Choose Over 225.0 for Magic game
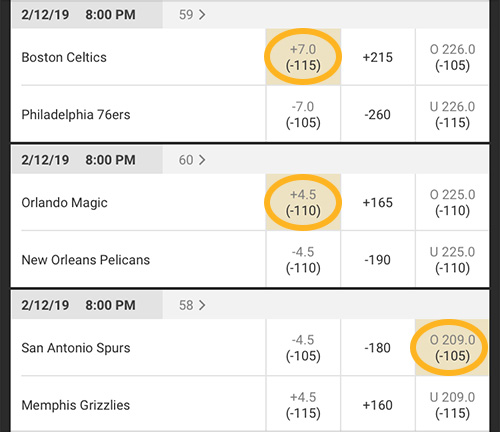This screenshot has height=432, width=500. click(452, 202)
